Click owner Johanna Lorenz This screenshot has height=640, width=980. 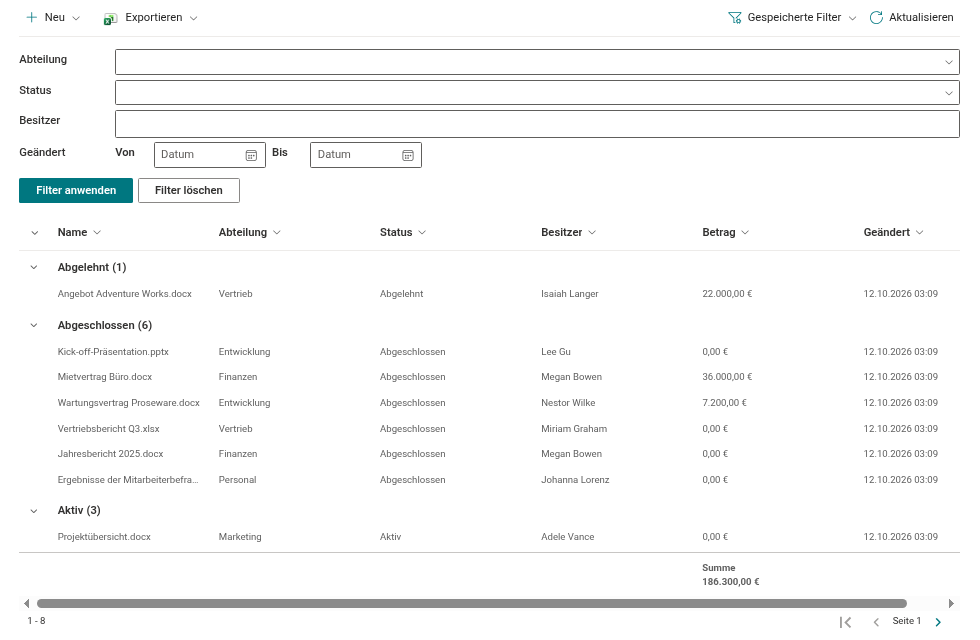[x=576, y=480]
